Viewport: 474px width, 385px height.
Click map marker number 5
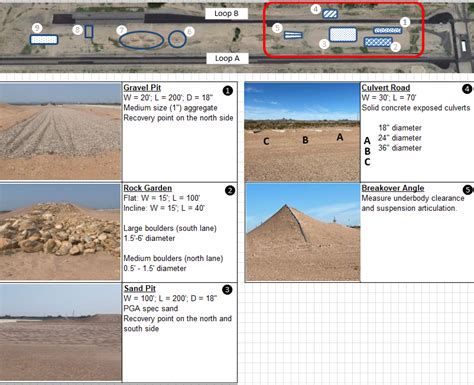tap(277, 28)
